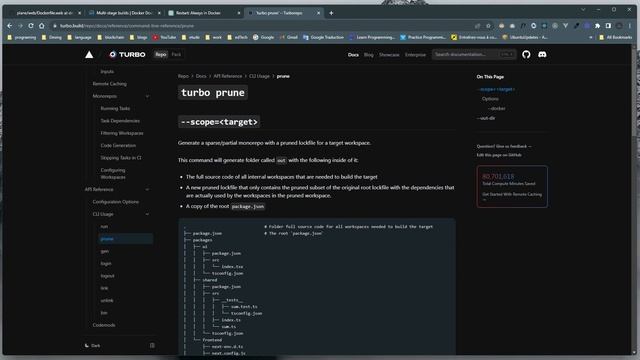The width and height of the screenshot is (640, 360).
Task: Close the Restart Always in Docker tab
Action: [x=239, y=13]
